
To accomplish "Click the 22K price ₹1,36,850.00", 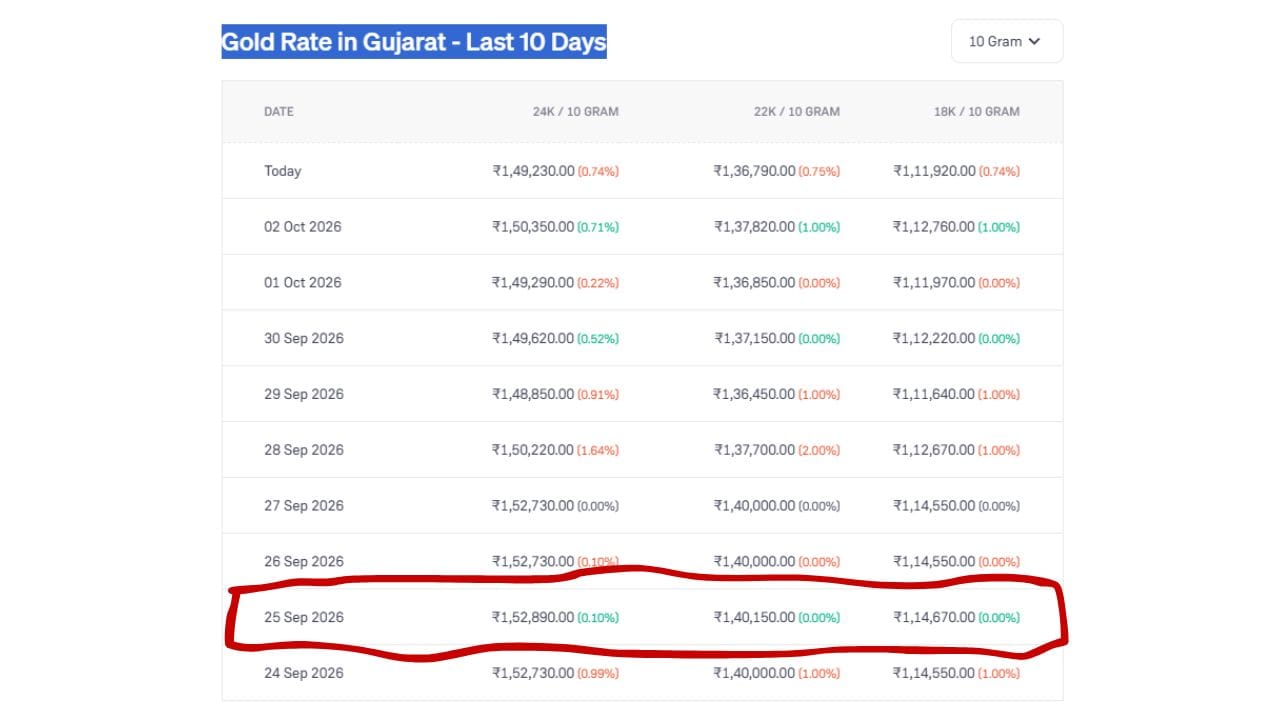I will coord(754,283).
